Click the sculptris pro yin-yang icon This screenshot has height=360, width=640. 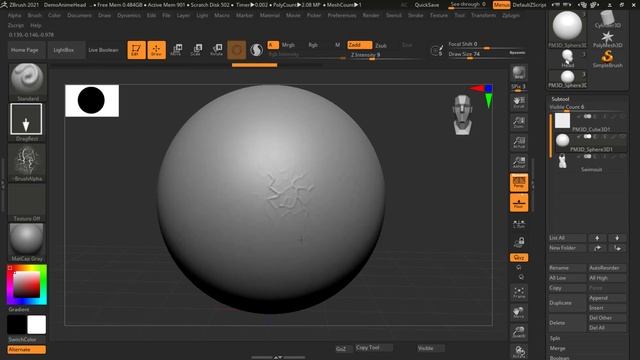click(x=257, y=50)
